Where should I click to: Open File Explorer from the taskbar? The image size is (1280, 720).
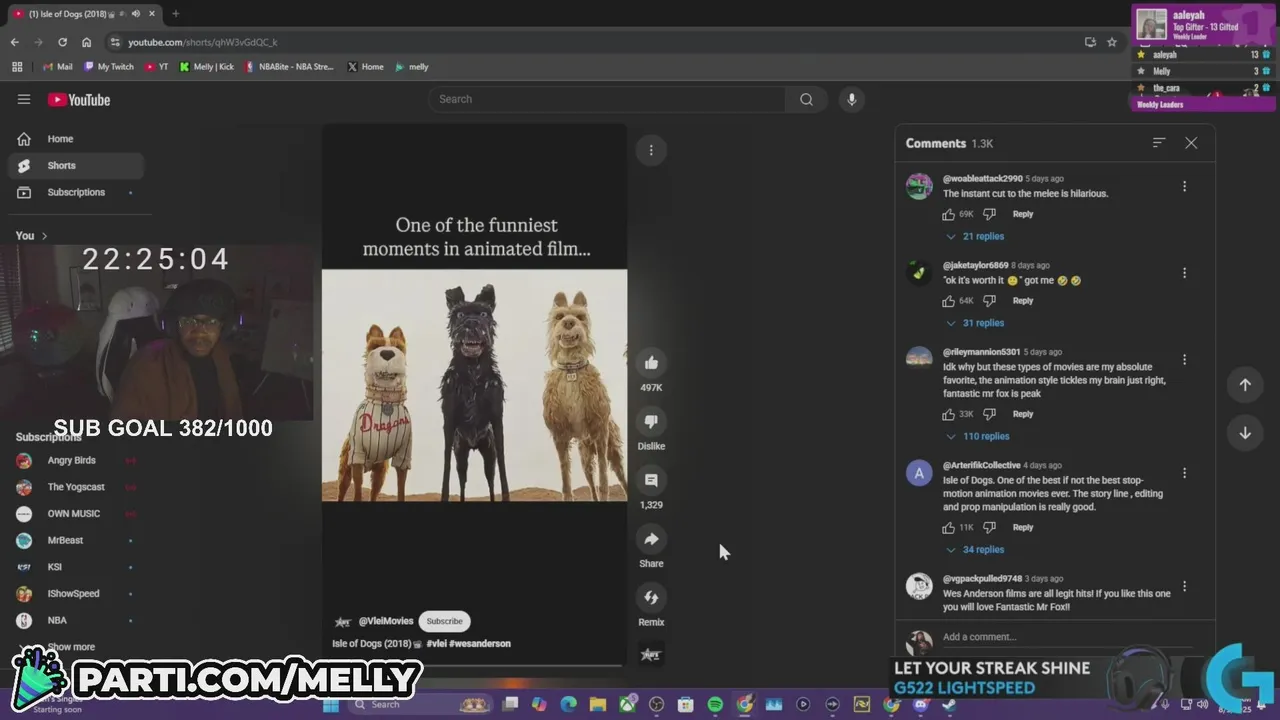coord(598,704)
